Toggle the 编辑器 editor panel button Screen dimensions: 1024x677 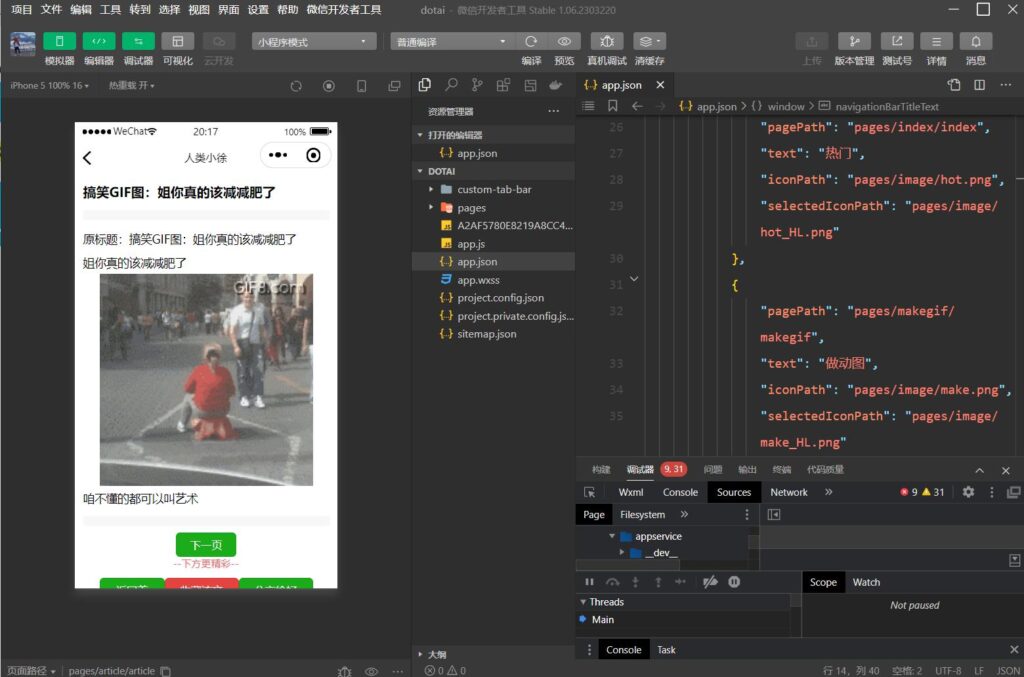(x=98, y=41)
